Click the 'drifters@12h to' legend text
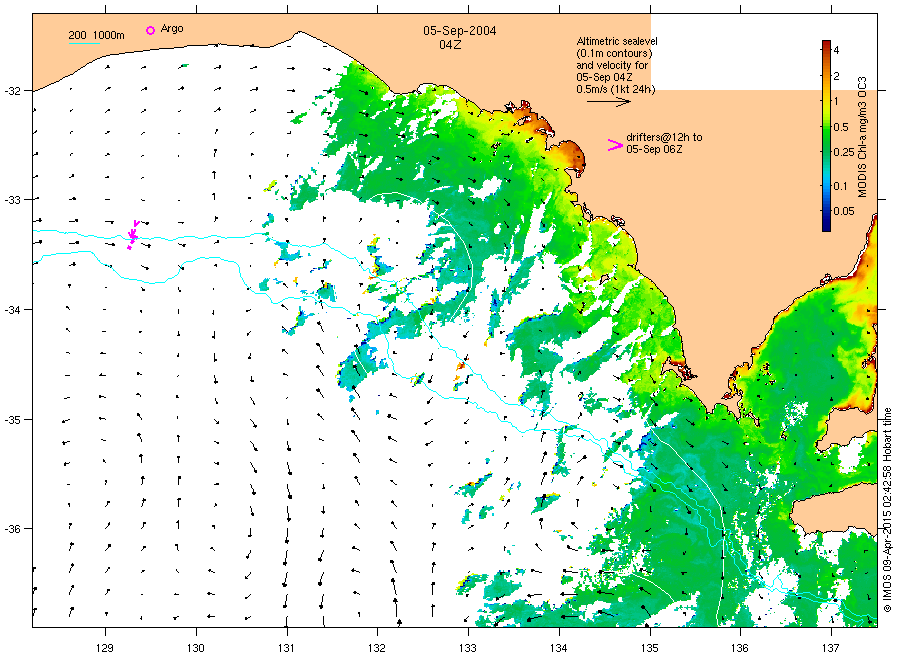 click(664, 137)
